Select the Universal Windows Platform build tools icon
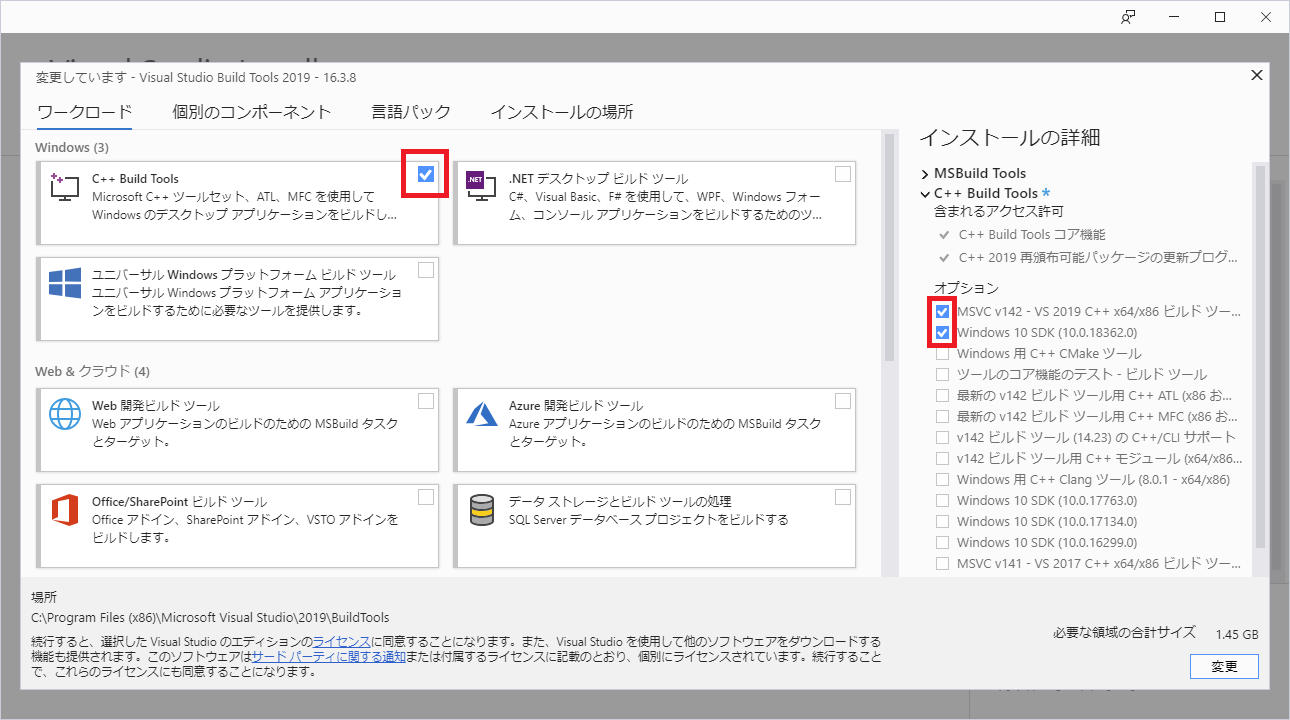The width and height of the screenshot is (1290, 720). pyautogui.click(x=64, y=283)
